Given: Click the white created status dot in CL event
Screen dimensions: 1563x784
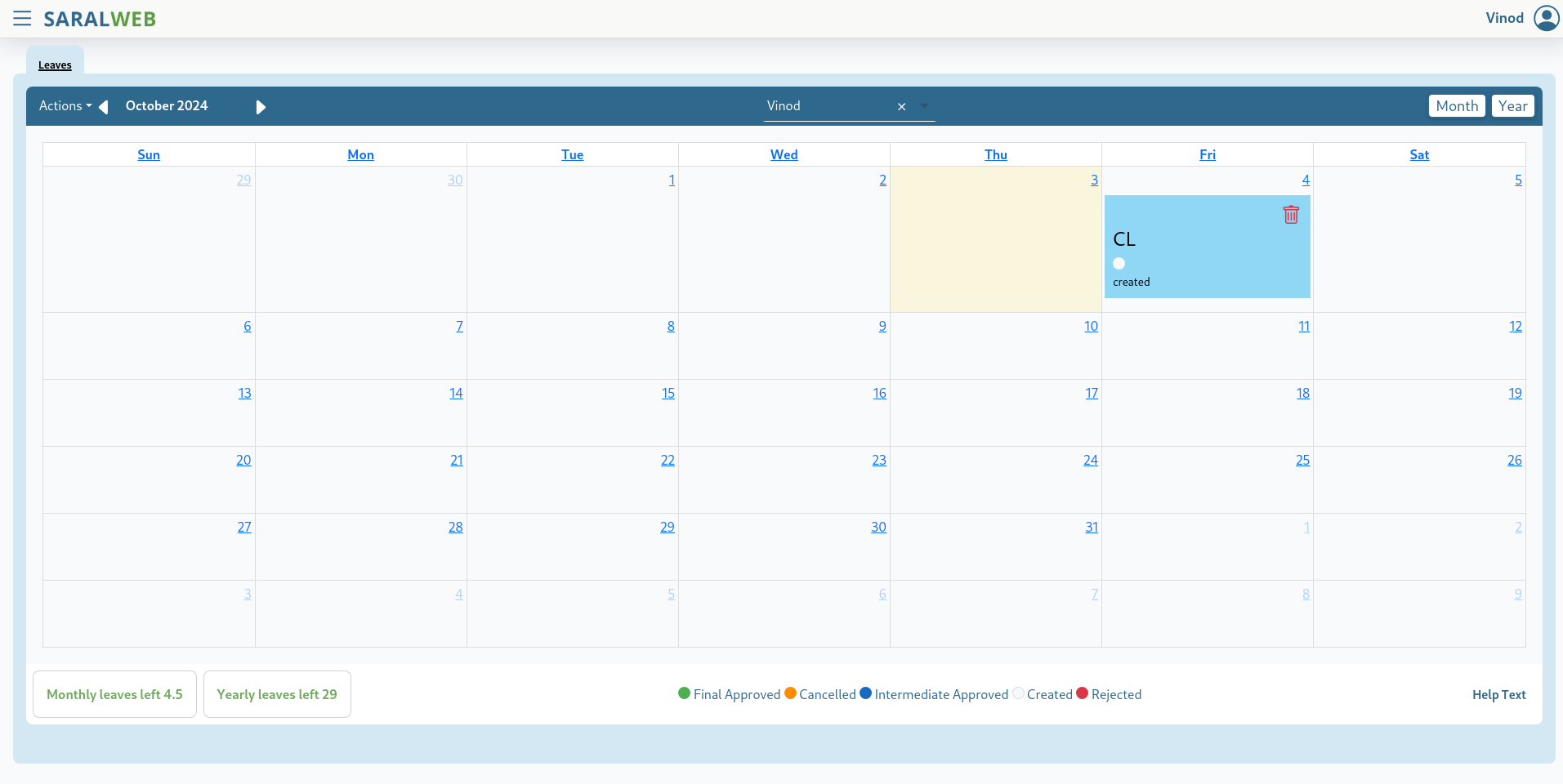Looking at the screenshot, I should (1119, 263).
